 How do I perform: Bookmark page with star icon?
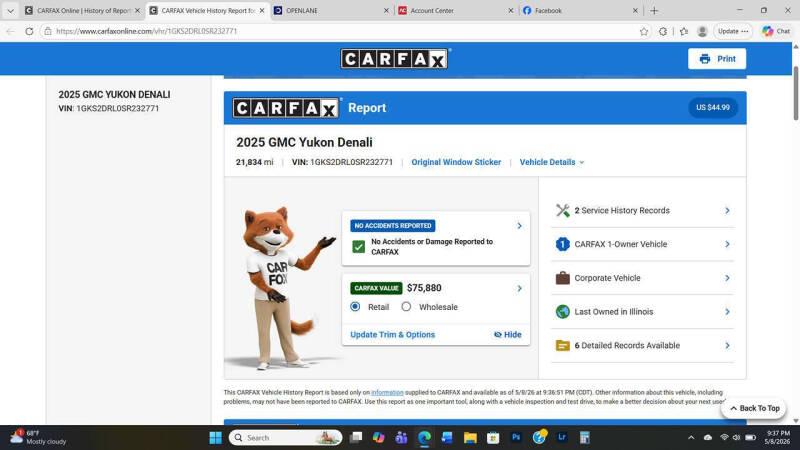click(644, 31)
